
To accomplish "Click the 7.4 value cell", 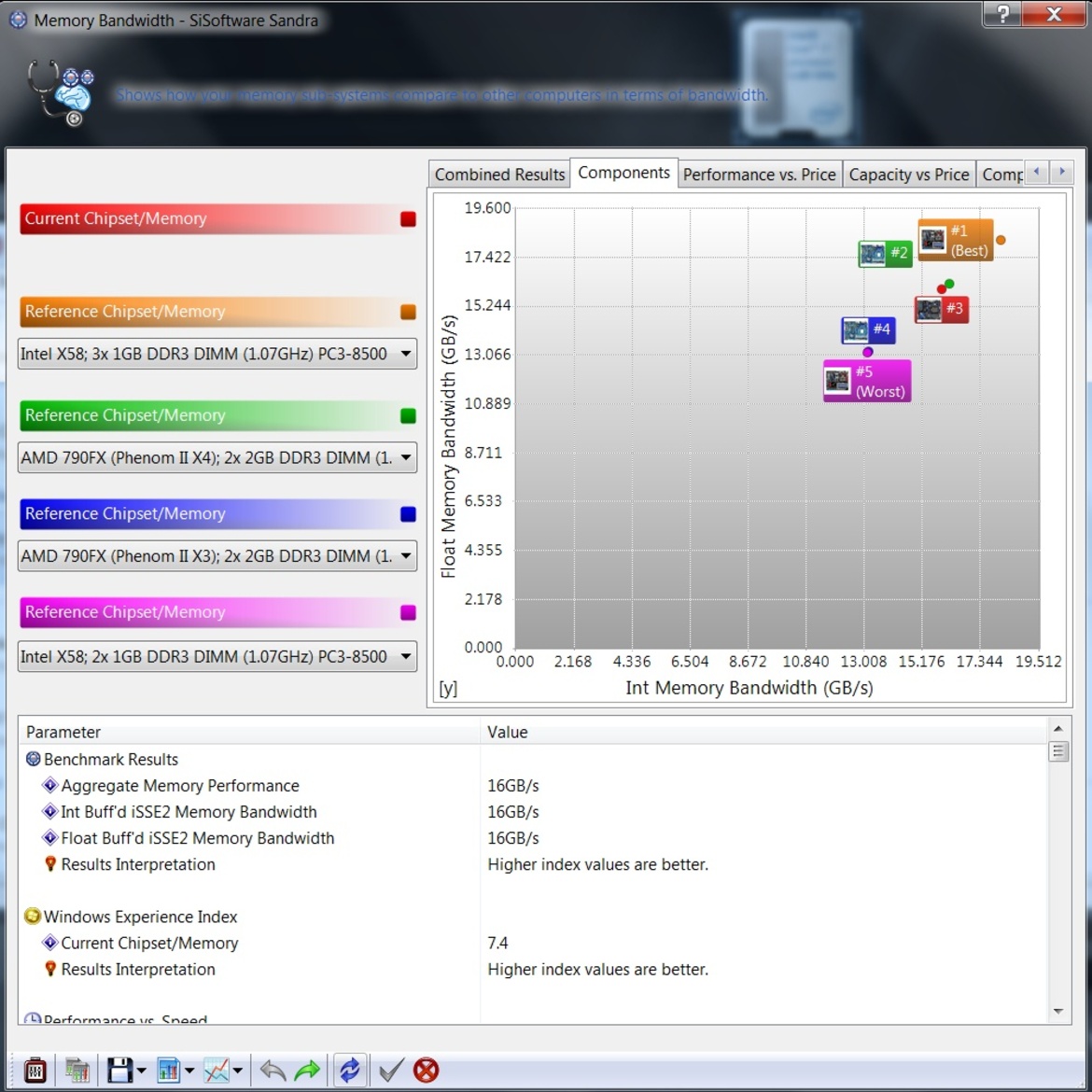I will pyautogui.click(x=497, y=943).
